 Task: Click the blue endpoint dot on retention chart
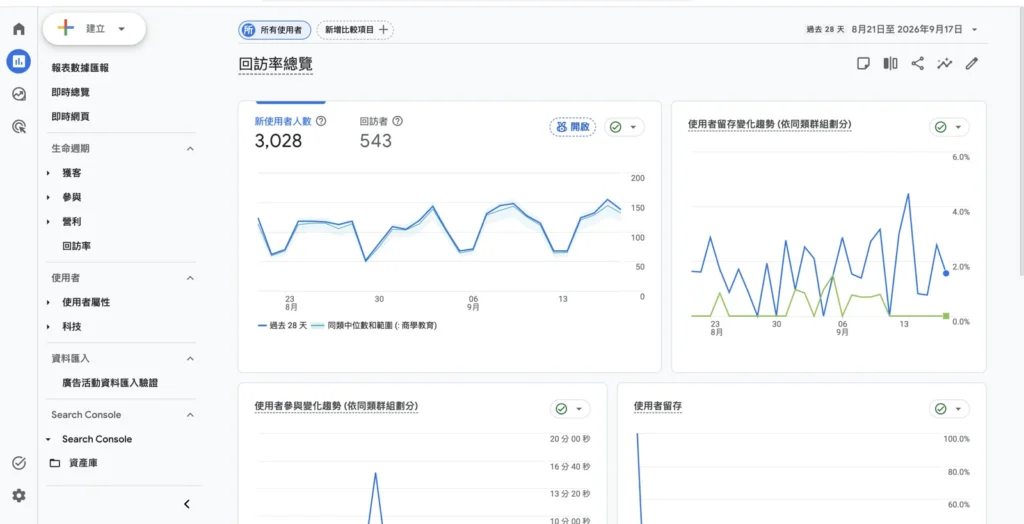946,273
